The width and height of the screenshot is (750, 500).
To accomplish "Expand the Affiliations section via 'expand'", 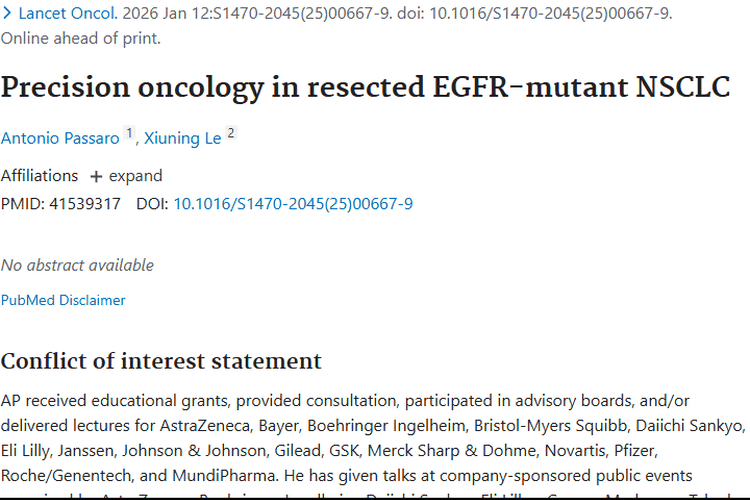I will pyautogui.click(x=135, y=176).
